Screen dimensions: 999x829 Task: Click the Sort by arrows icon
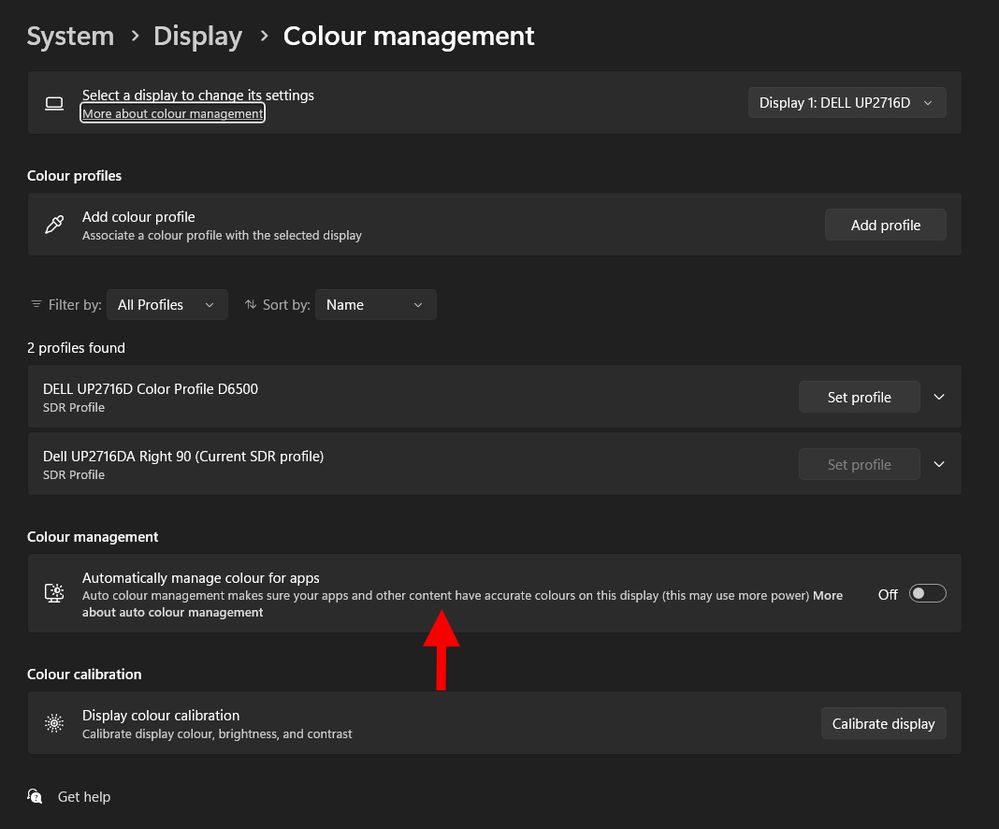click(x=251, y=305)
